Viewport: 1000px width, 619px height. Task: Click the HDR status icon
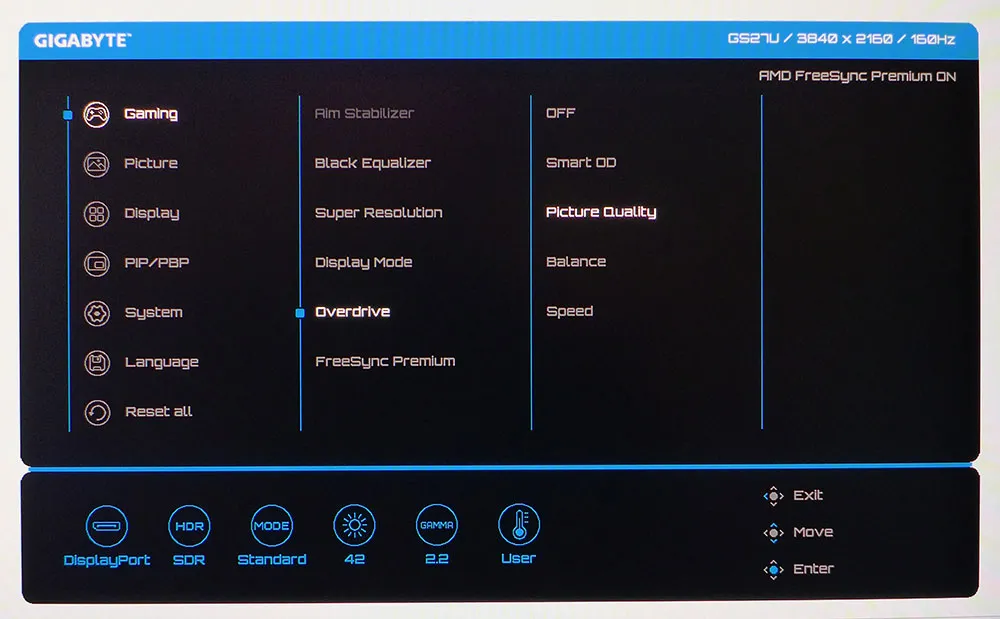click(x=189, y=526)
